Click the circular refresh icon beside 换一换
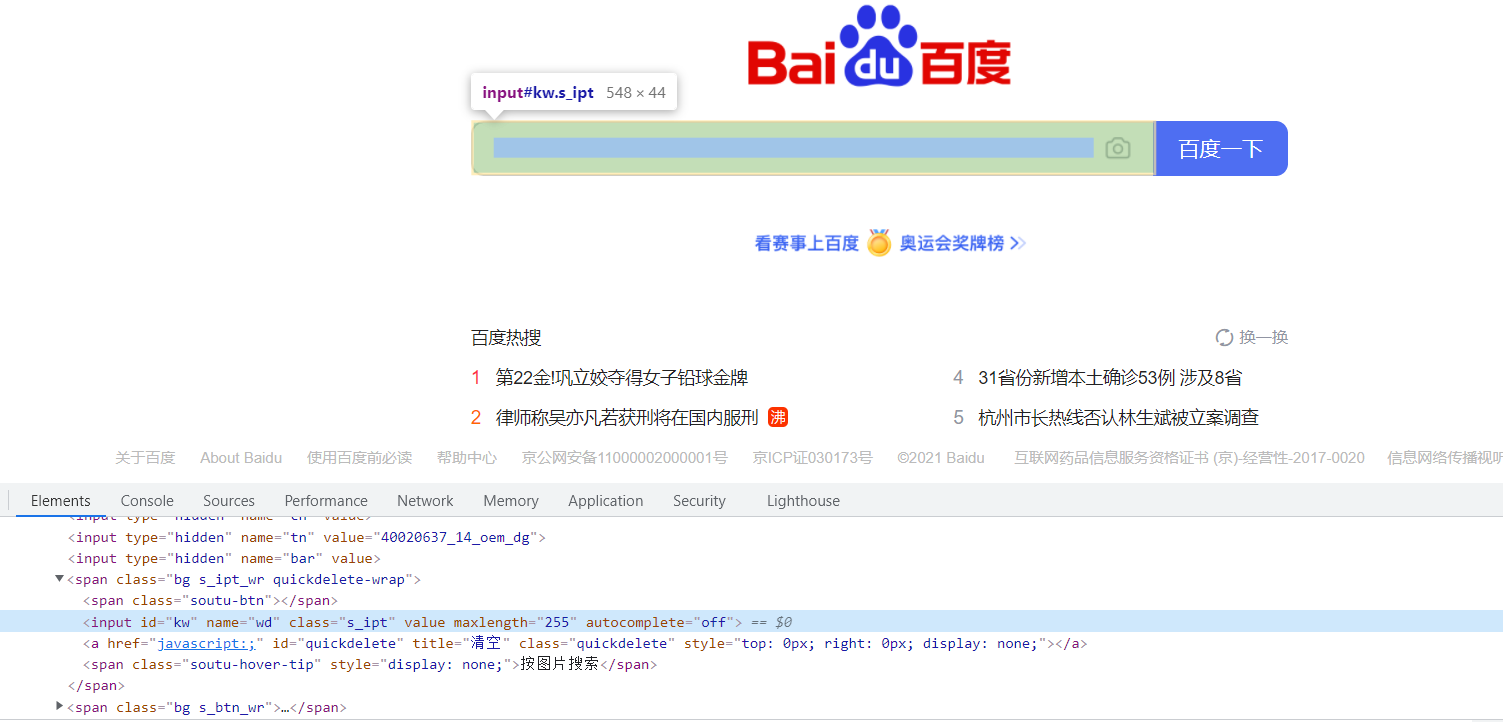1503x722 pixels. (x=1224, y=337)
